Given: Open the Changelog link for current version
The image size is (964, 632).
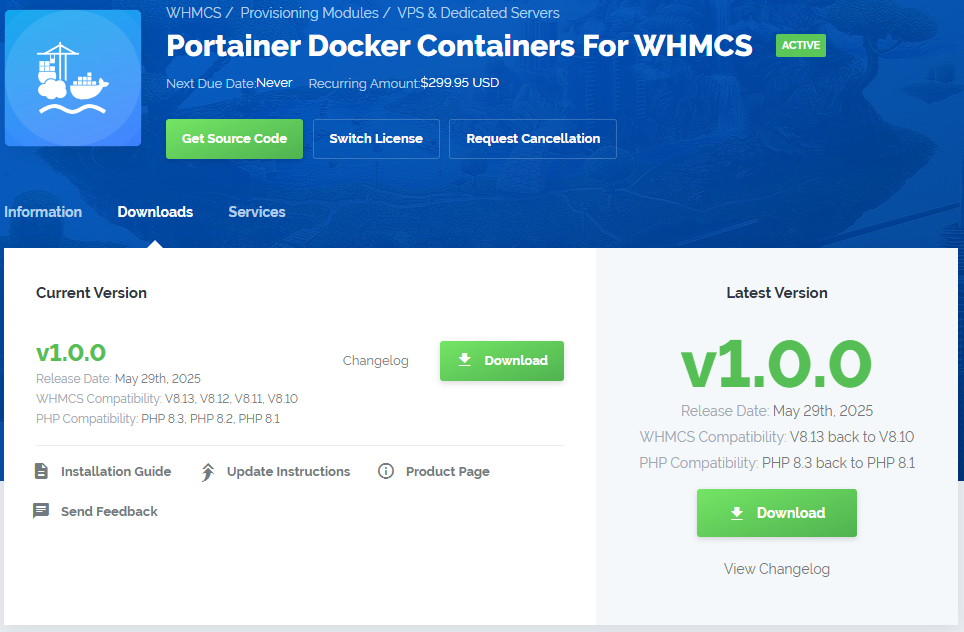Looking at the screenshot, I should [376, 361].
